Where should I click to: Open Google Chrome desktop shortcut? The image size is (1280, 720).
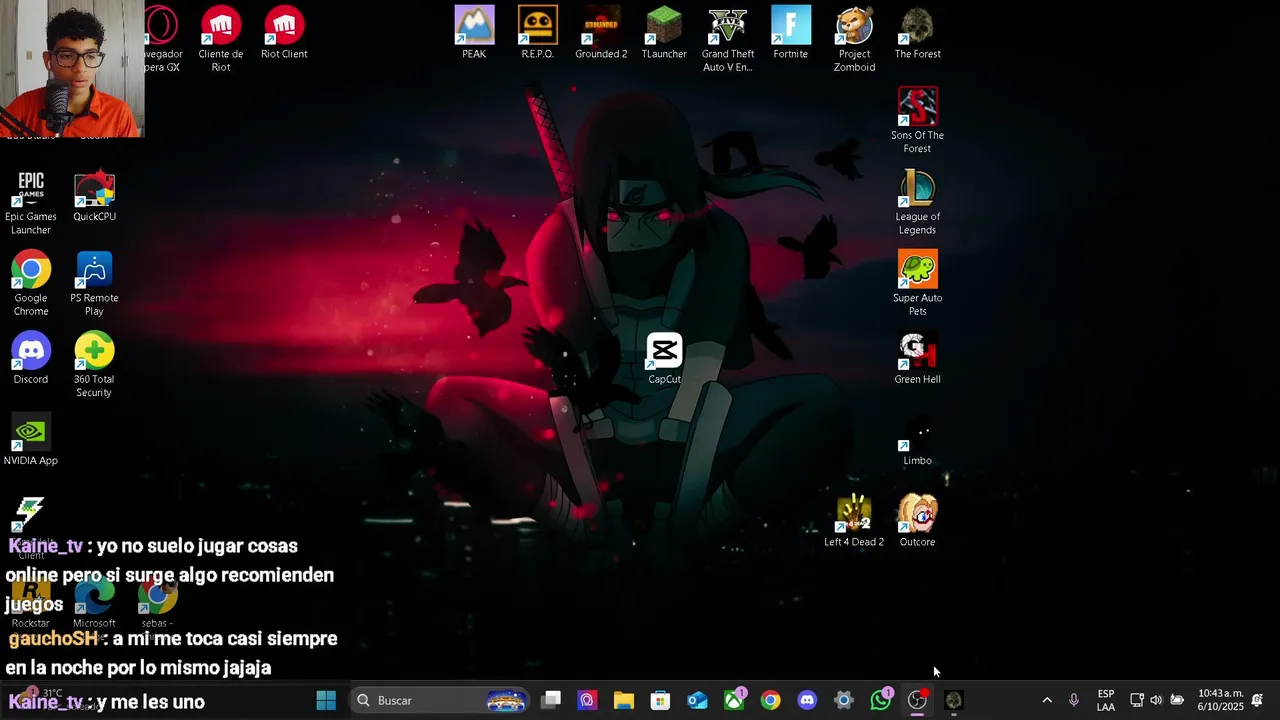(x=31, y=283)
